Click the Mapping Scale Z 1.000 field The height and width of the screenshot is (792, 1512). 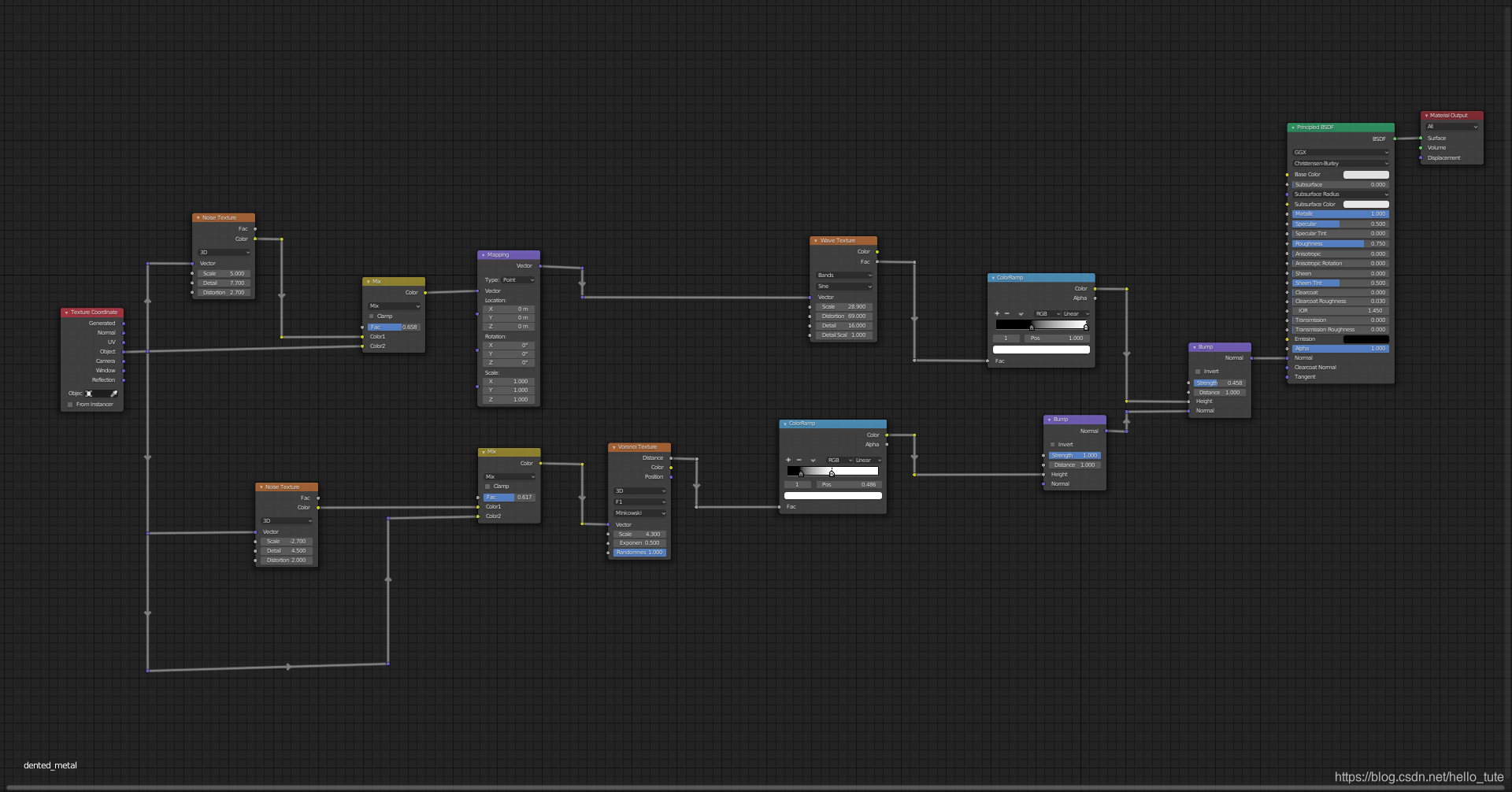[509, 400]
